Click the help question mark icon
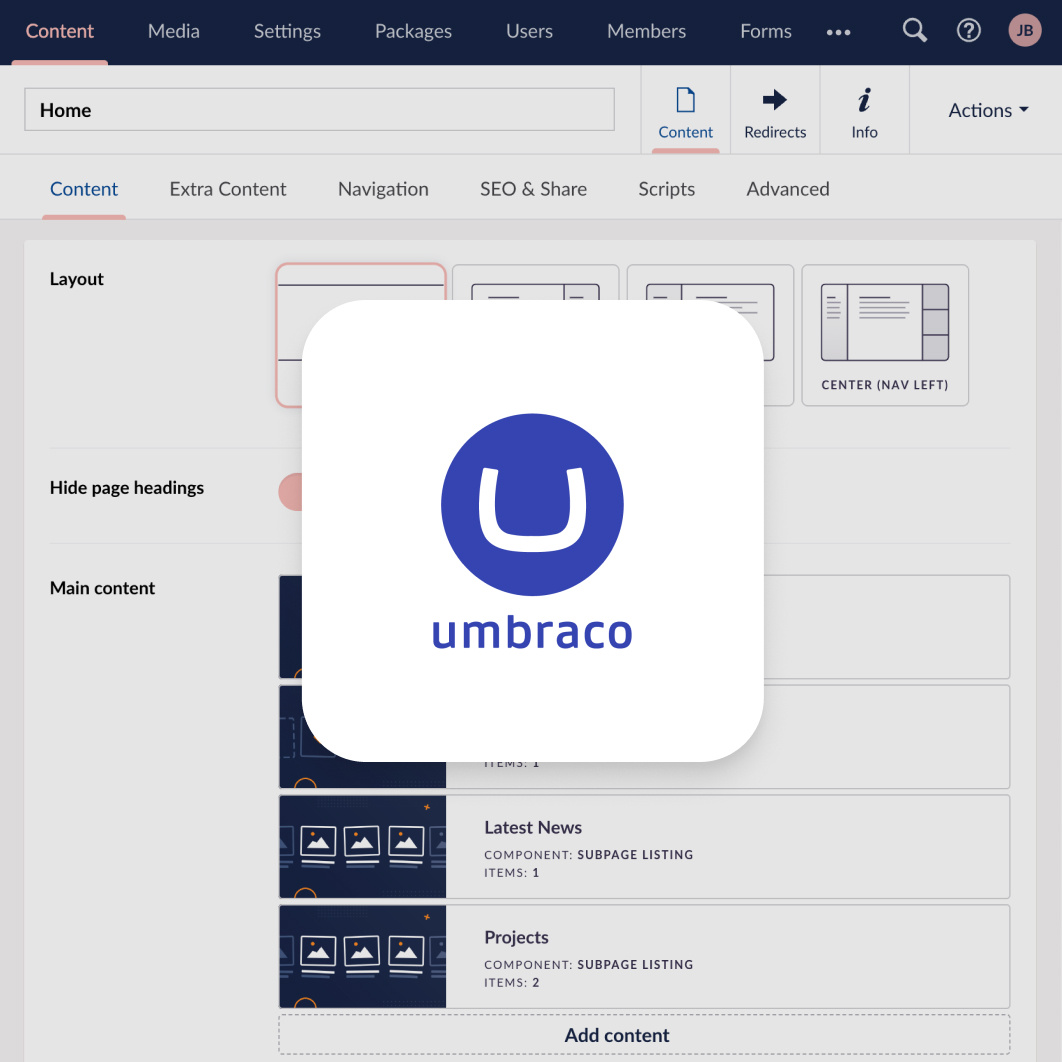This screenshot has height=1062, width=1062. click(968, 30)
